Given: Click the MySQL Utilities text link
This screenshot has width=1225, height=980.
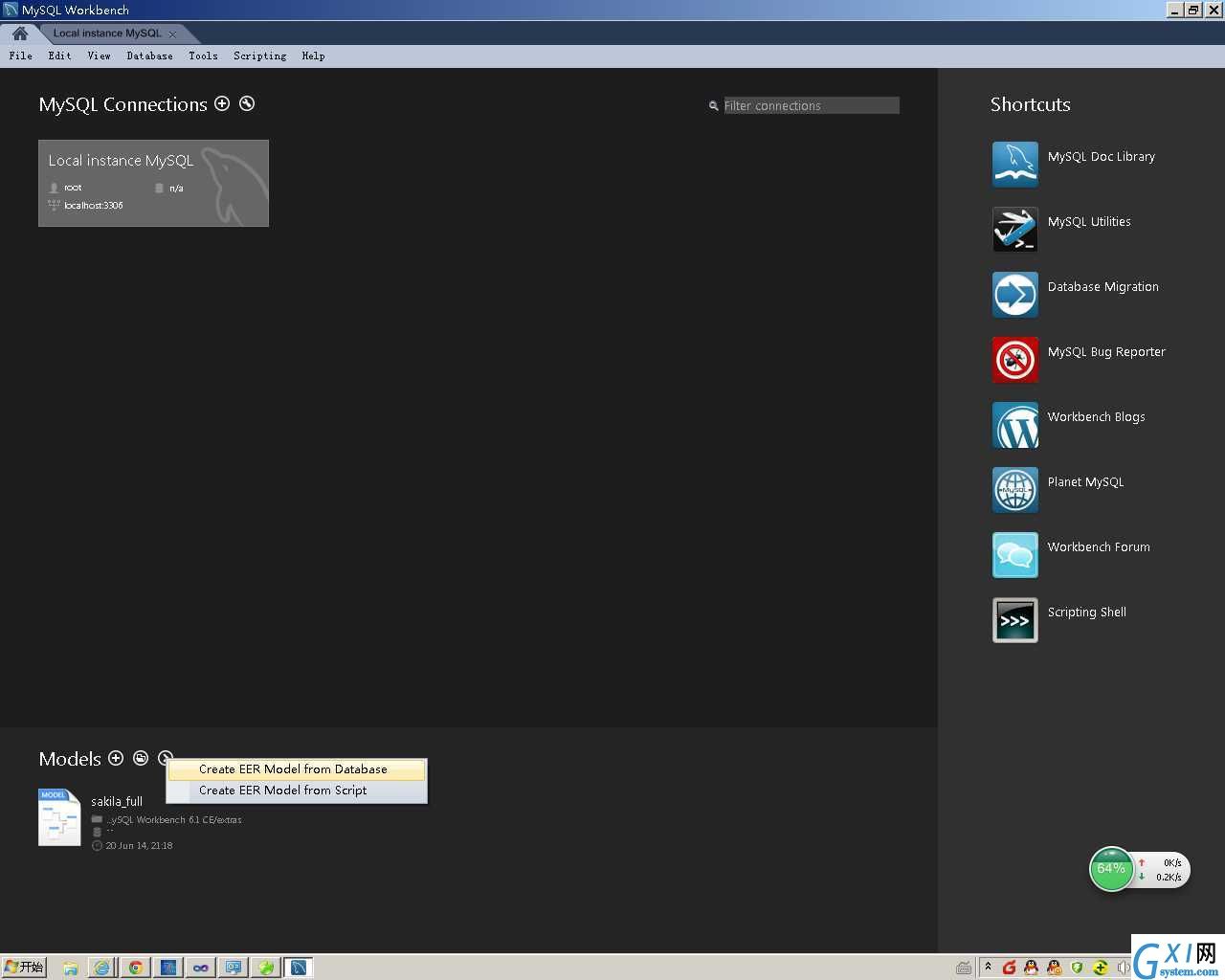Looking at the screenshot, I should 1089,222.
